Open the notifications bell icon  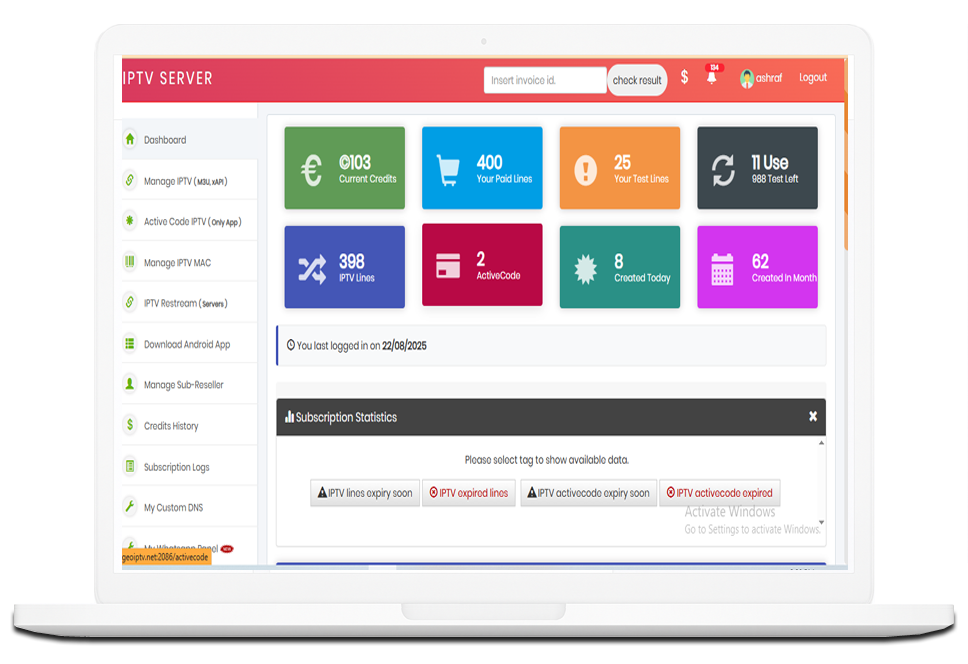click(x=712, y=78)
